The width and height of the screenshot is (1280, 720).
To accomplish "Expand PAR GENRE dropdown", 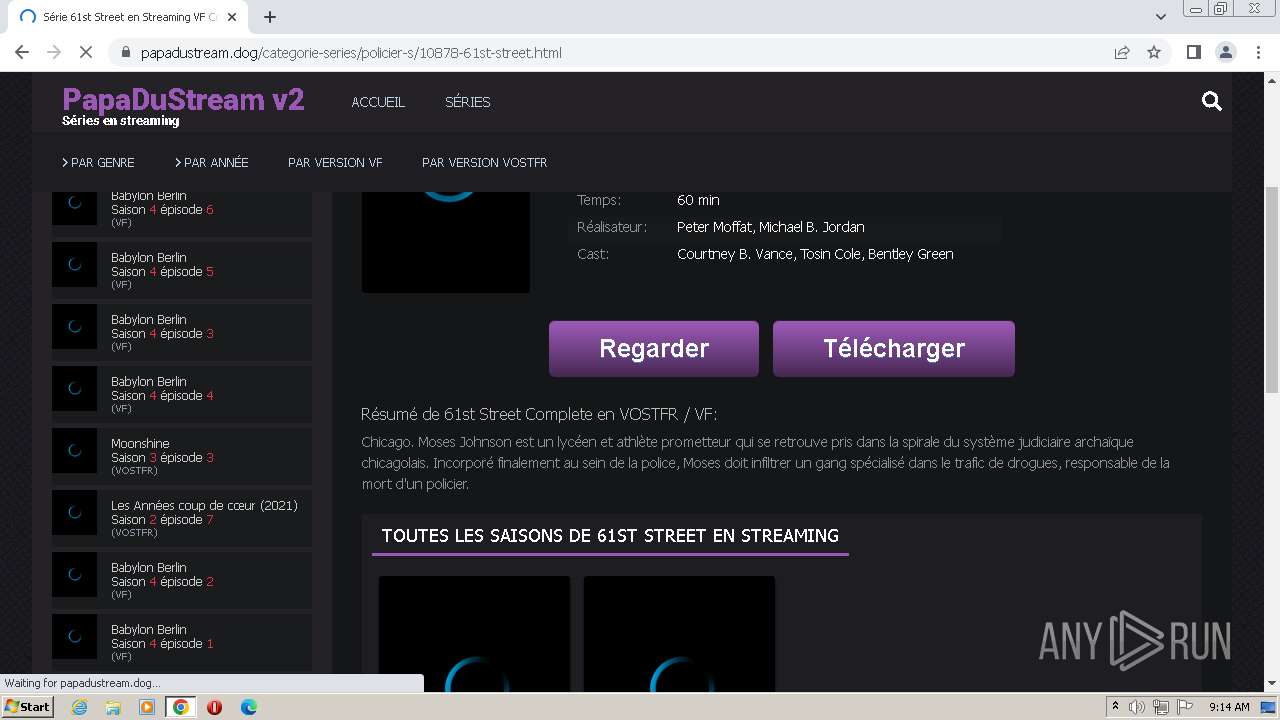I will click(98, 162).
